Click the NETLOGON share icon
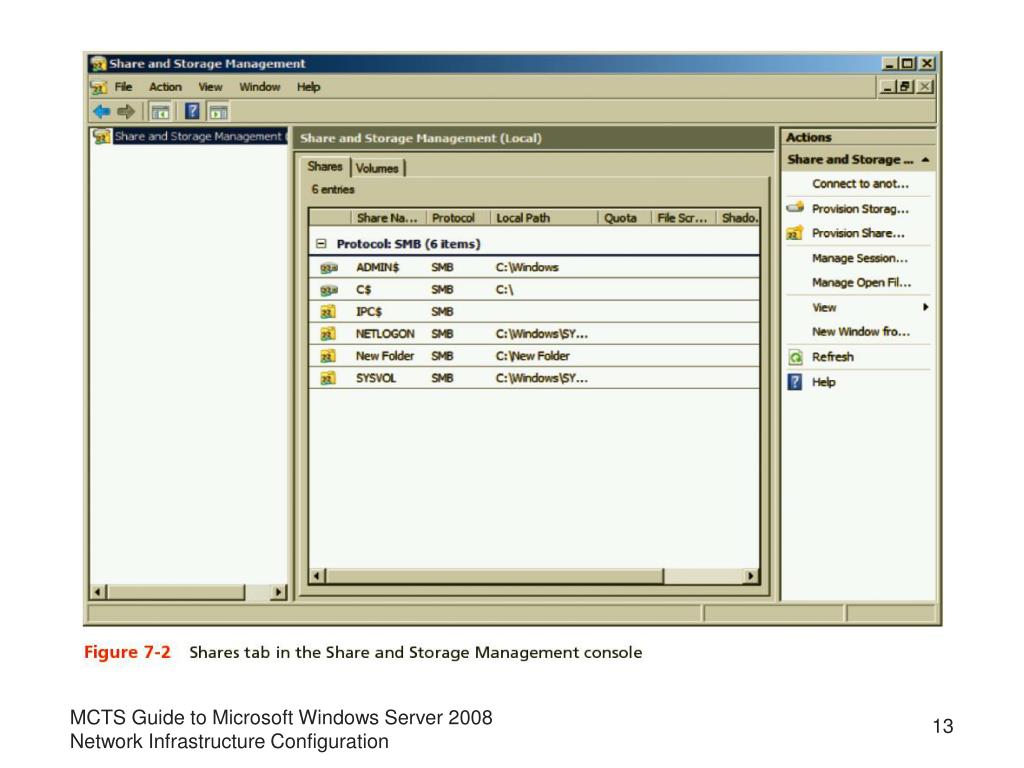Image resolution: width=1024 pixels, height=768 pixels. click(328, 334)
